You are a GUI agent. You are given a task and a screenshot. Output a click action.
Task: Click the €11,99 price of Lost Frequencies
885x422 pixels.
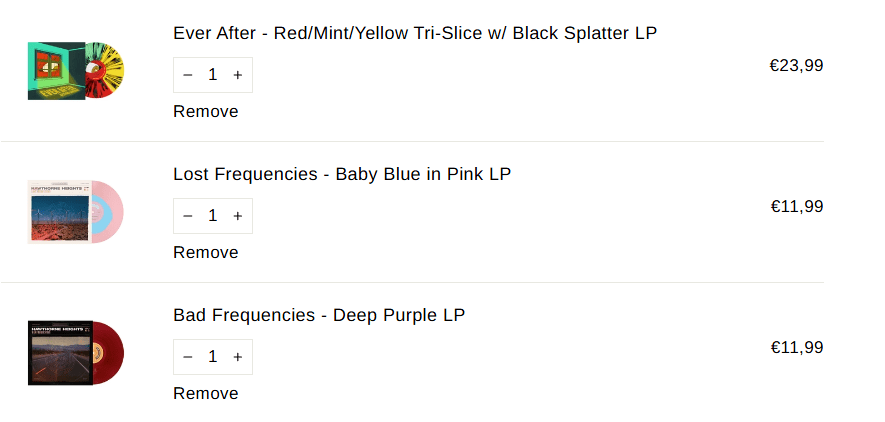point(796,207)
